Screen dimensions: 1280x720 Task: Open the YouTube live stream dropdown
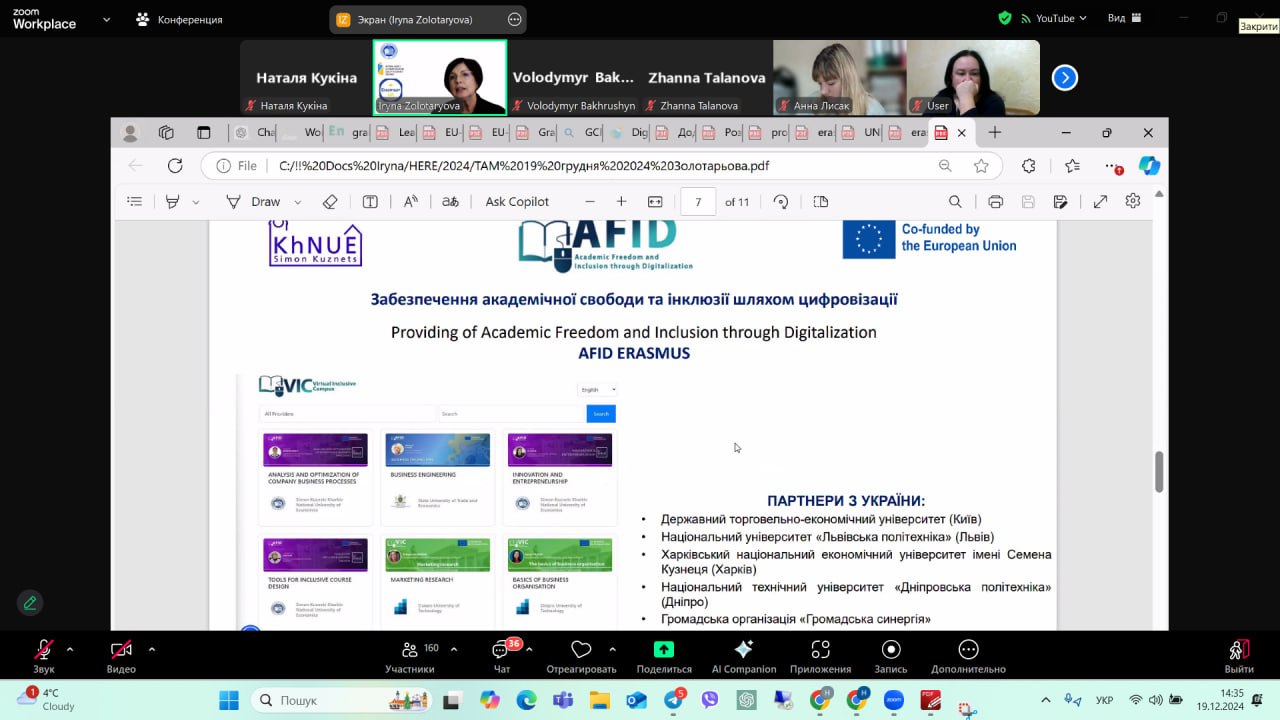[1054, 18]
